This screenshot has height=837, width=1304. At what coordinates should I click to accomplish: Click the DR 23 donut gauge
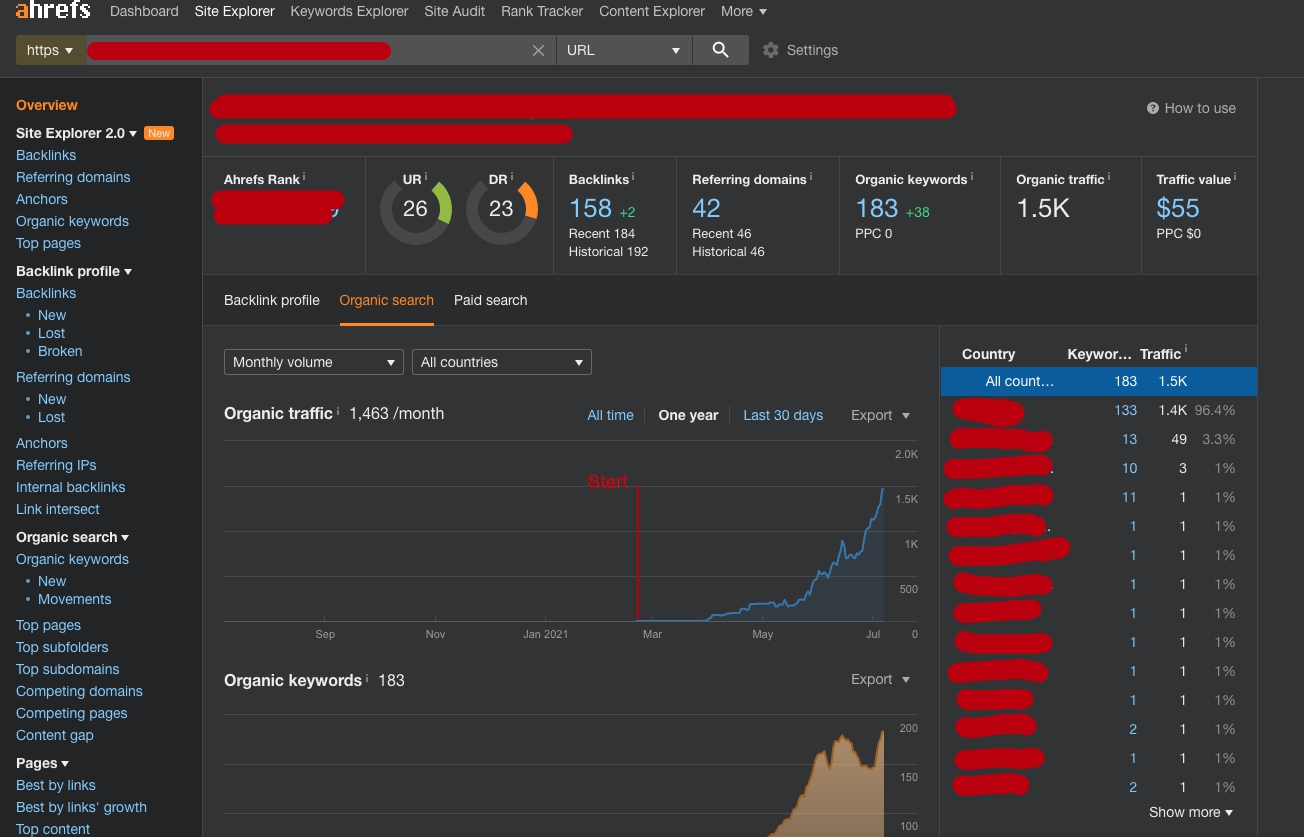tap(501, 208)
